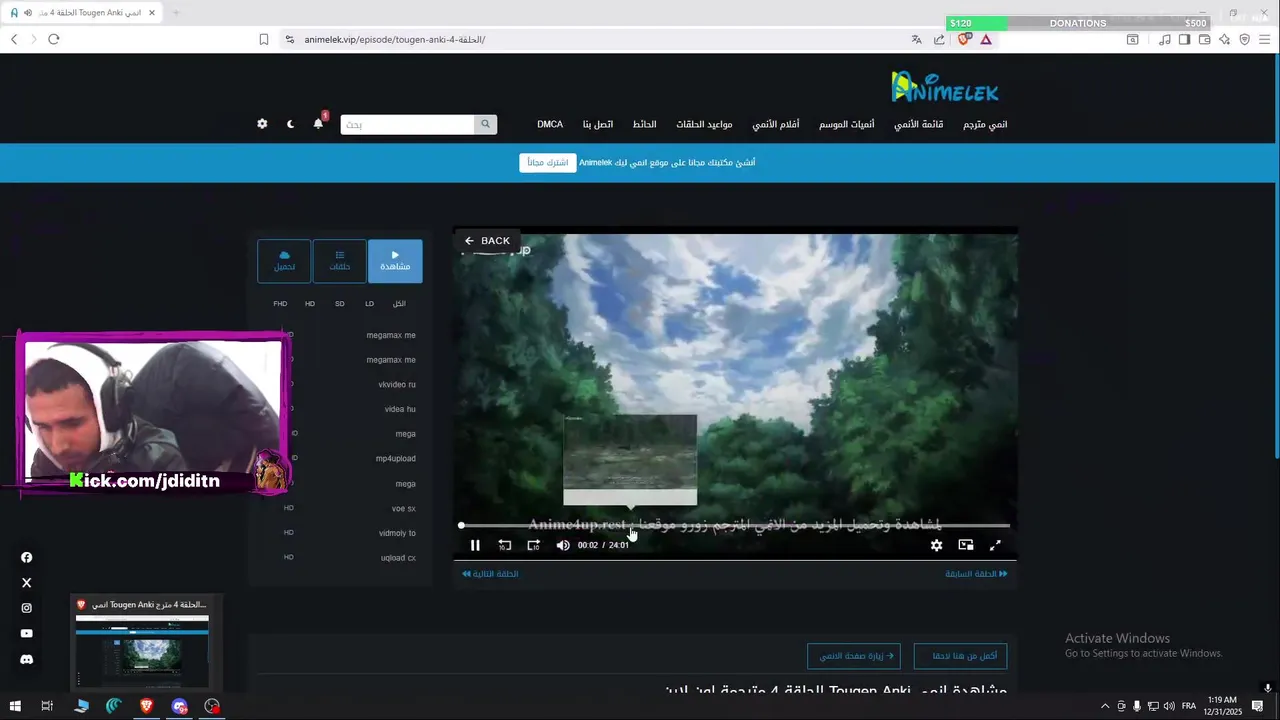Image resolution: width=1280 pixels, height=720 pixels.
Task: Open Brave Leo AI sparkle icon
Action: [1225, 39]
